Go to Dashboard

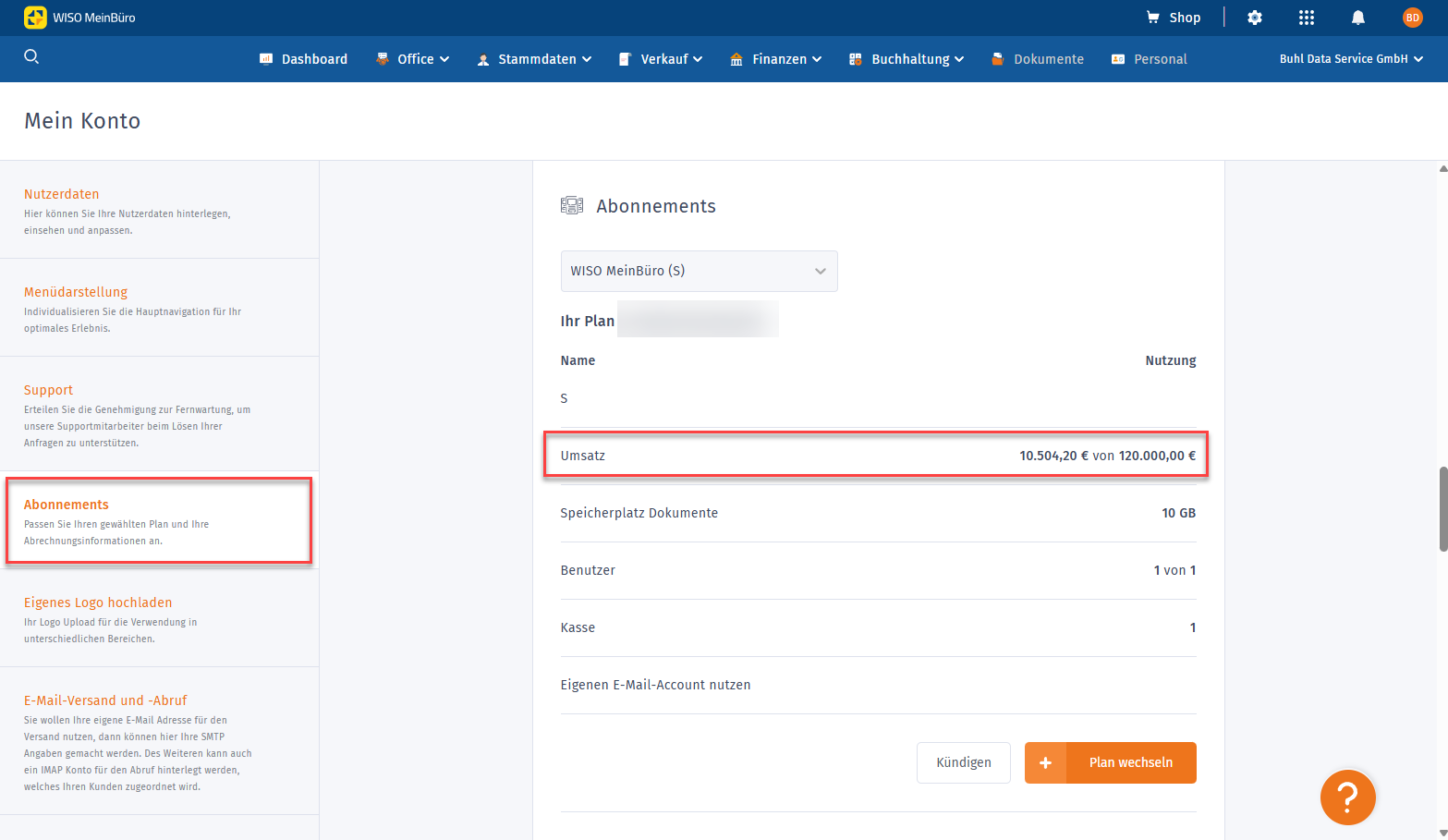tap(314, 59)
